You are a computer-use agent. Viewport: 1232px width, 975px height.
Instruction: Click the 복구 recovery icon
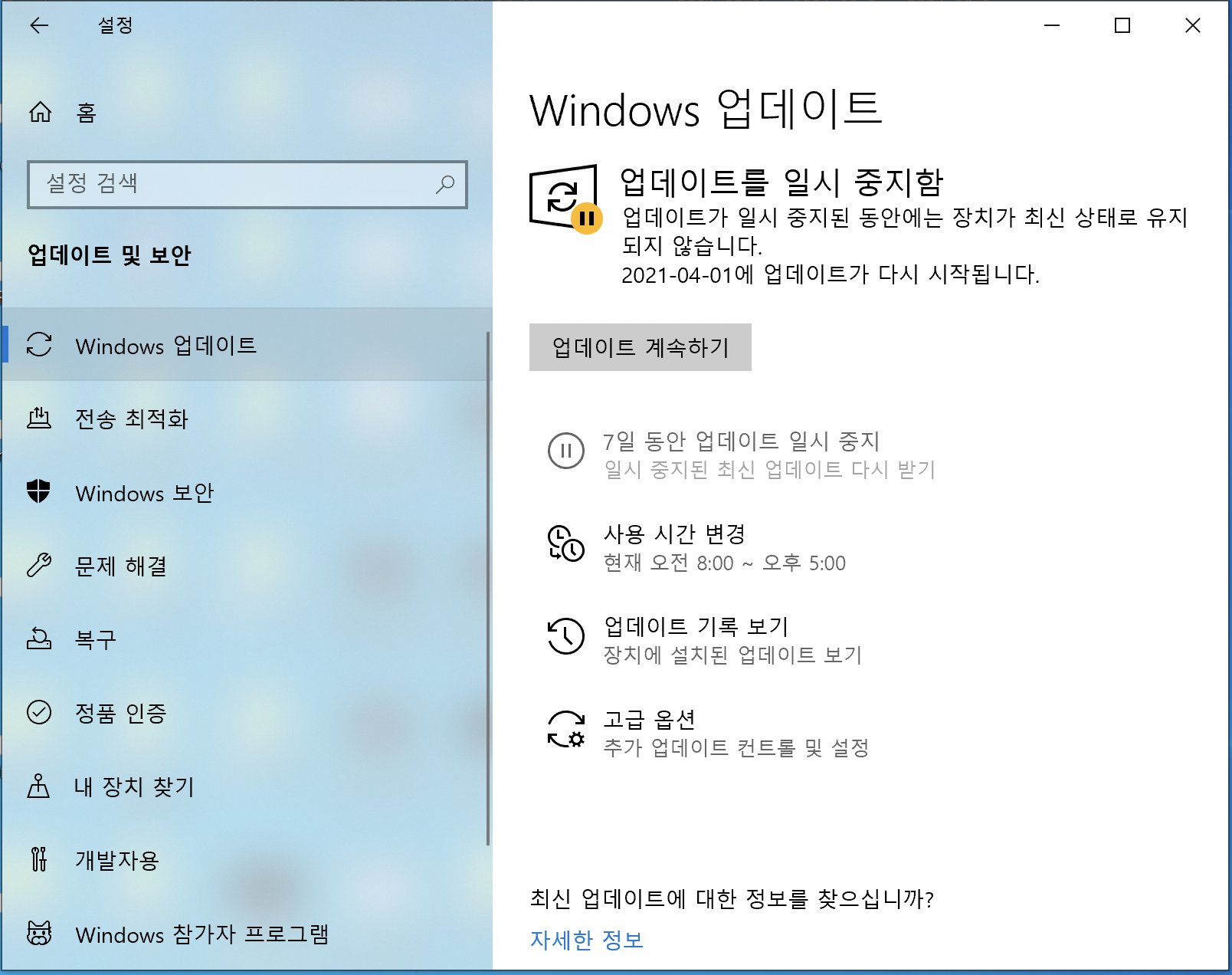click(39, 639)
